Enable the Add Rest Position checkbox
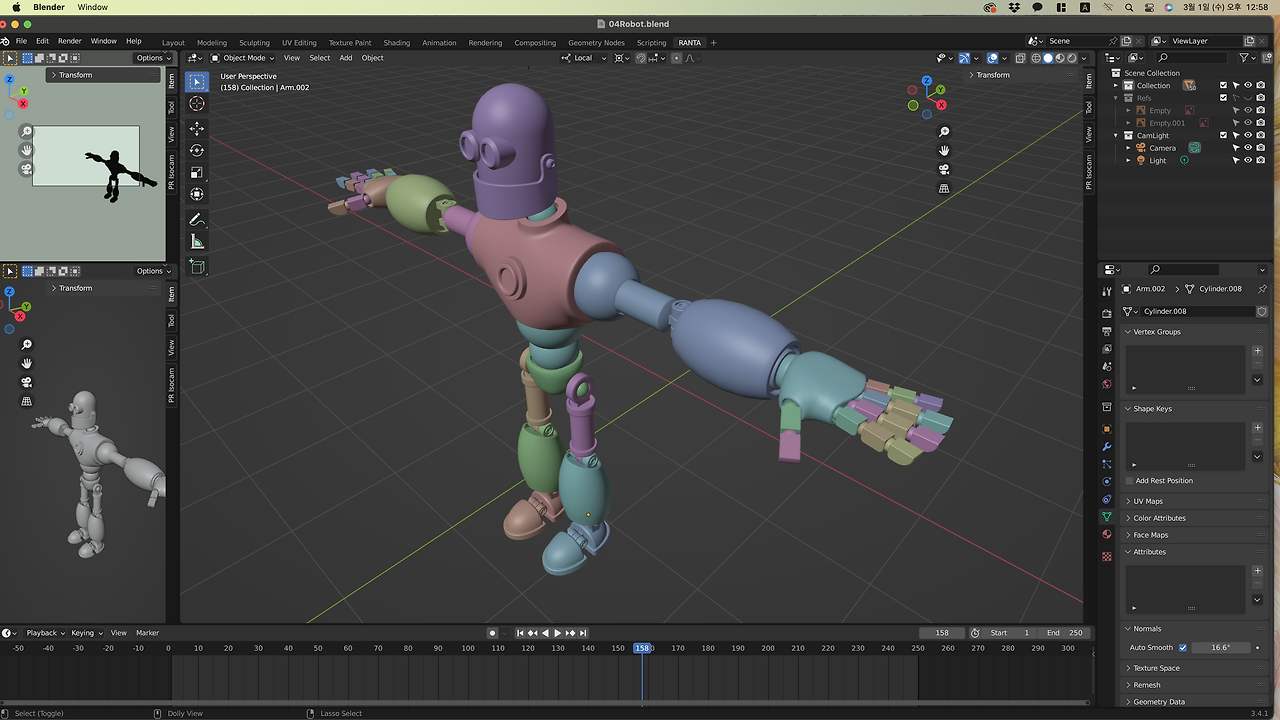Screen dimensions: 1280x720 [x=1129, y=481]
